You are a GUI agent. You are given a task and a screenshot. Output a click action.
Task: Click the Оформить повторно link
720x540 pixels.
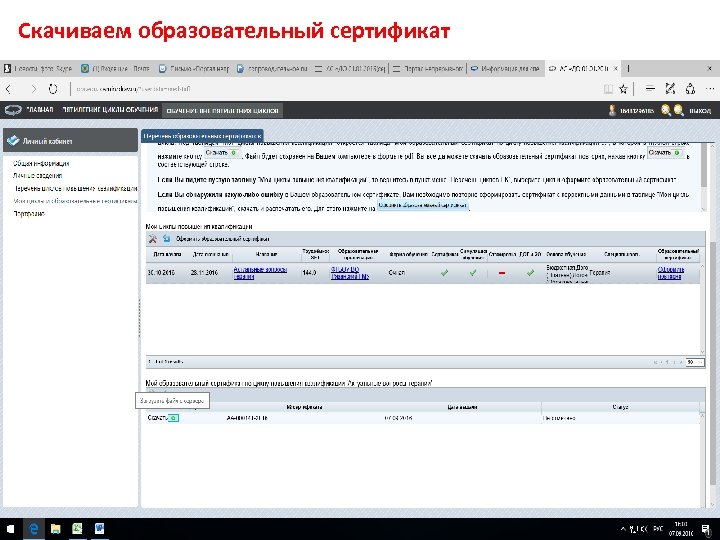point(671,273)
